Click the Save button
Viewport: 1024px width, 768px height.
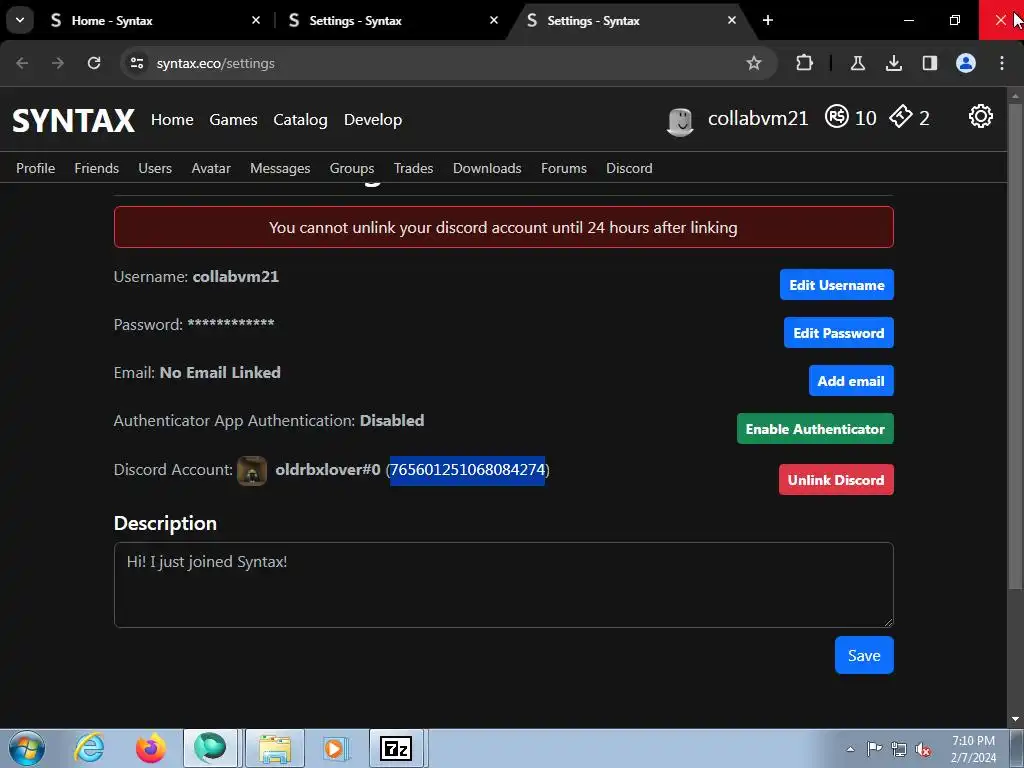pos(864,655)
